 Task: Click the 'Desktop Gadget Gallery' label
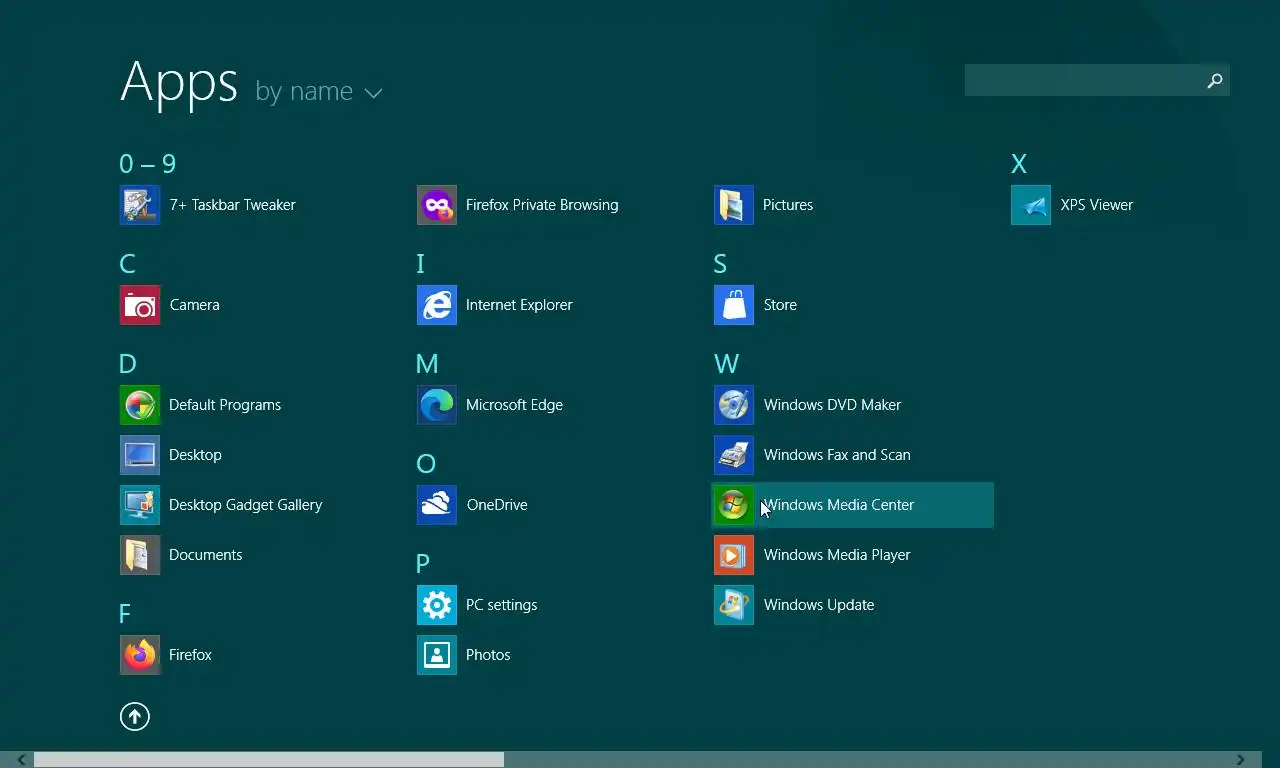click(245, 505)
